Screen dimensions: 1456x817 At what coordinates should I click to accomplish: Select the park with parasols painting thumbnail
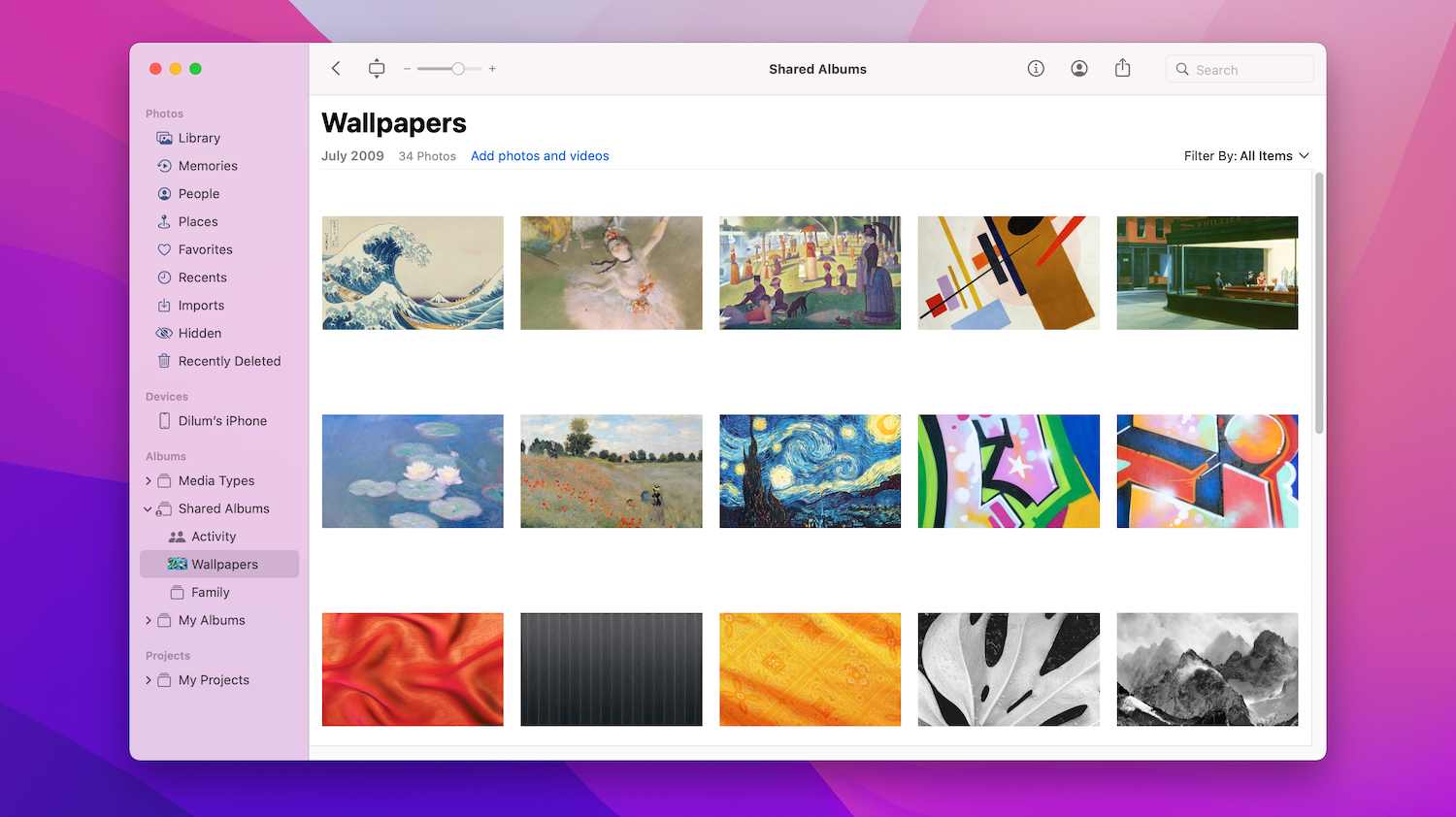click(810, 273)
